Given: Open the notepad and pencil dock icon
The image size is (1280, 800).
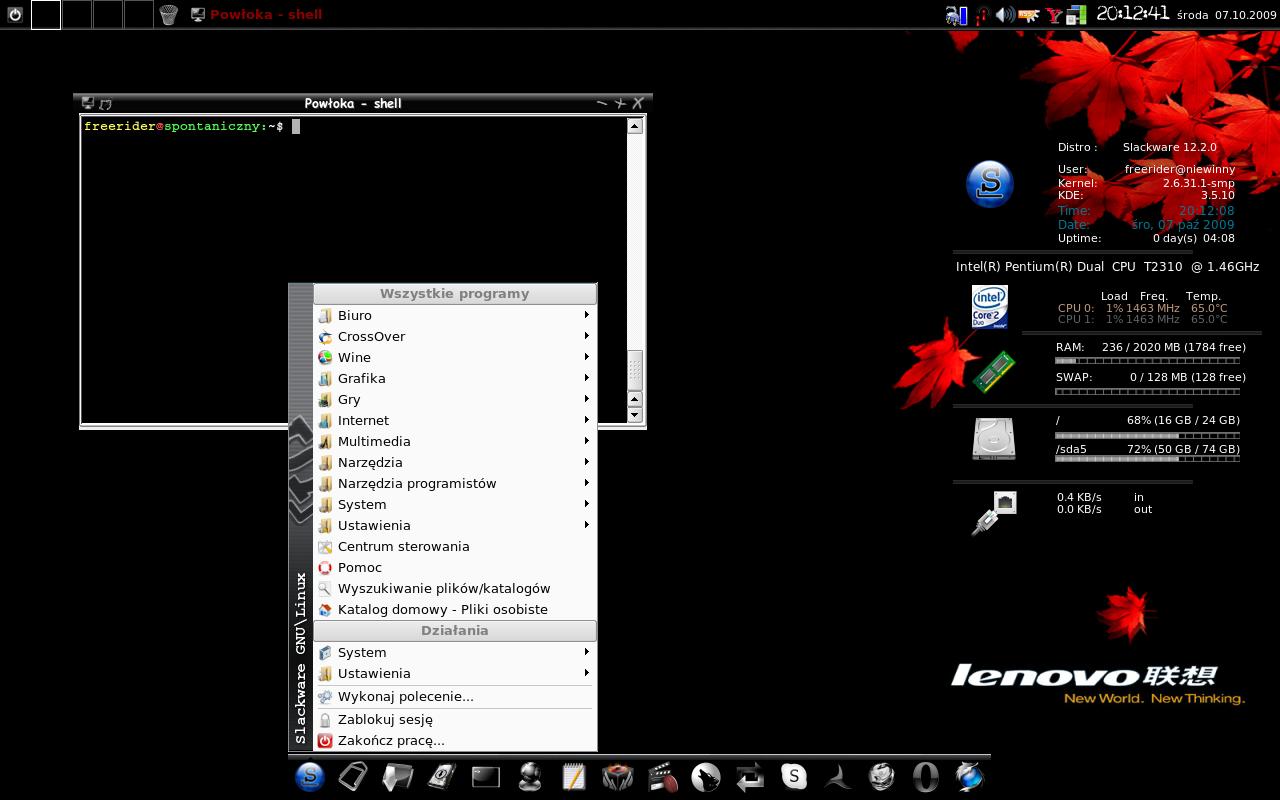Looking at the screenshot, I should (574, 776).
